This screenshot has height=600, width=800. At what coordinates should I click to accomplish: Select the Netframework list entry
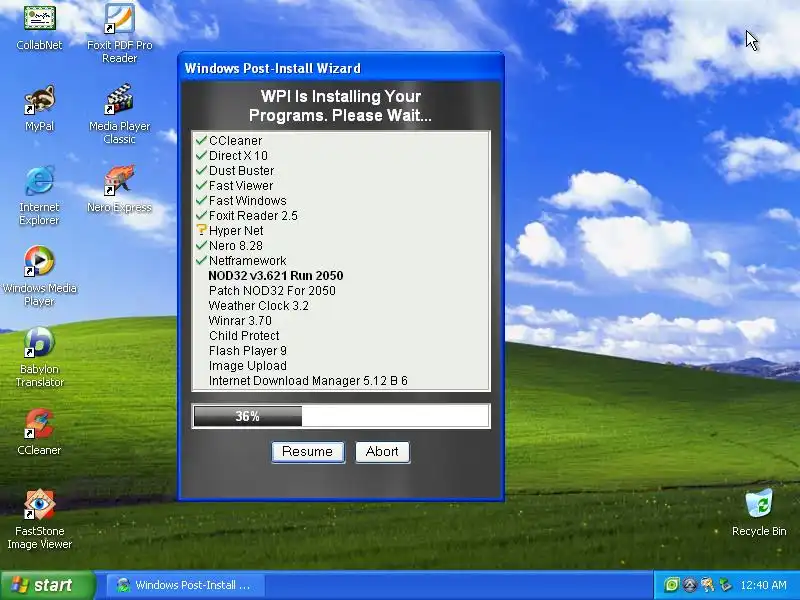coord(247,260)
